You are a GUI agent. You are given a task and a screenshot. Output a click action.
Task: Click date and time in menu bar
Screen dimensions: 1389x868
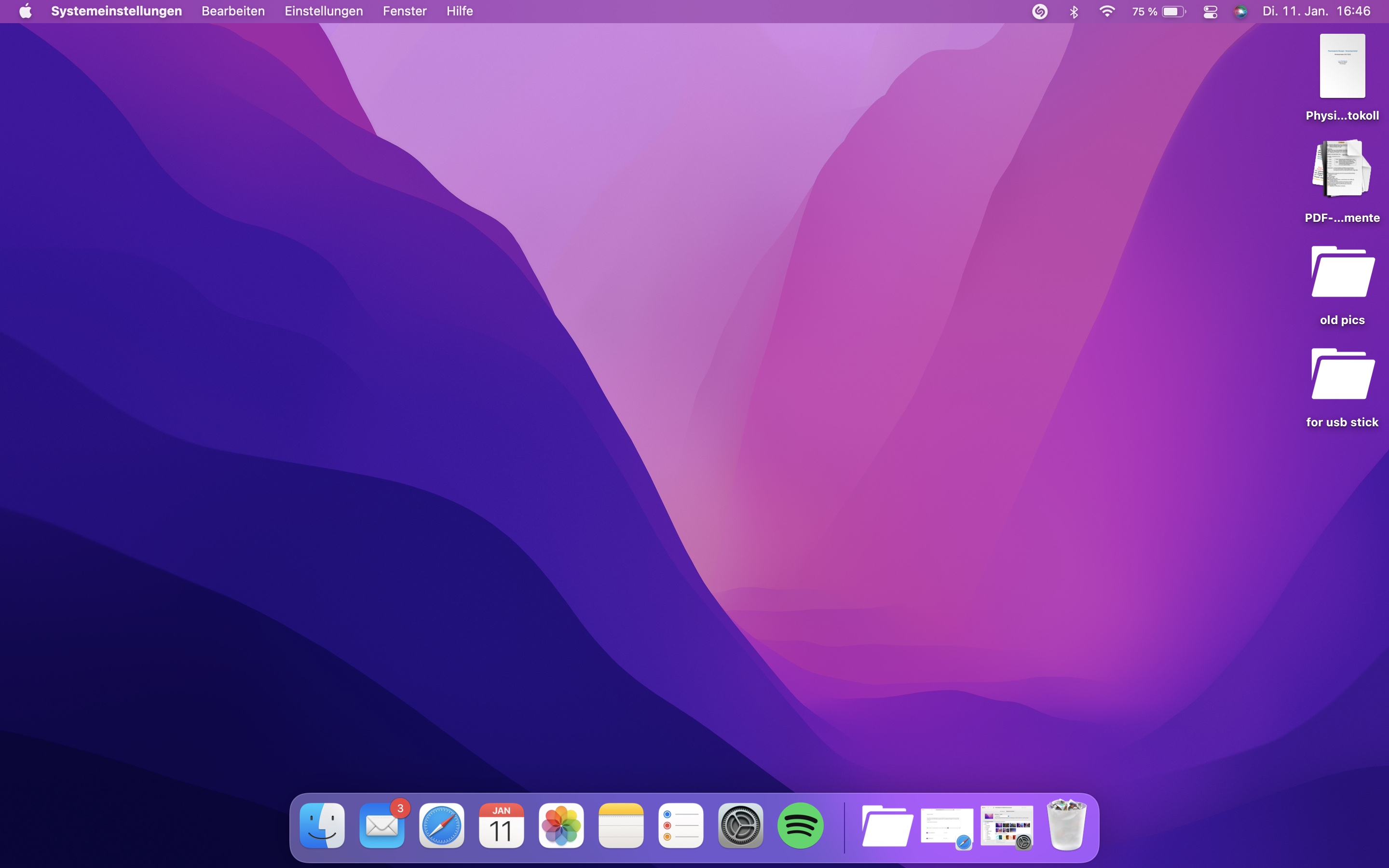coord(1316,12)
